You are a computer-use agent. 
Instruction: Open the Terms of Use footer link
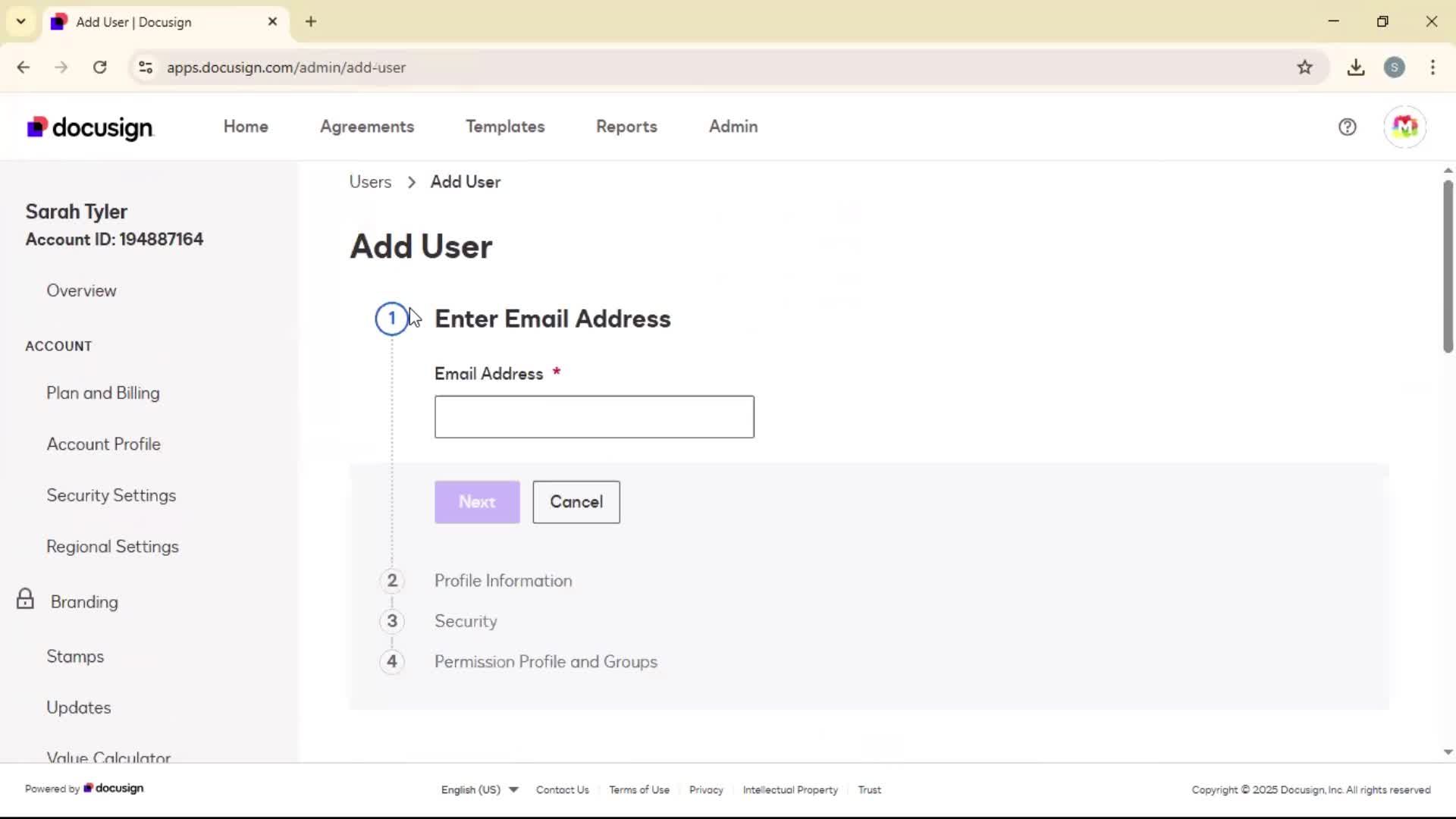[x=639, y=789]
